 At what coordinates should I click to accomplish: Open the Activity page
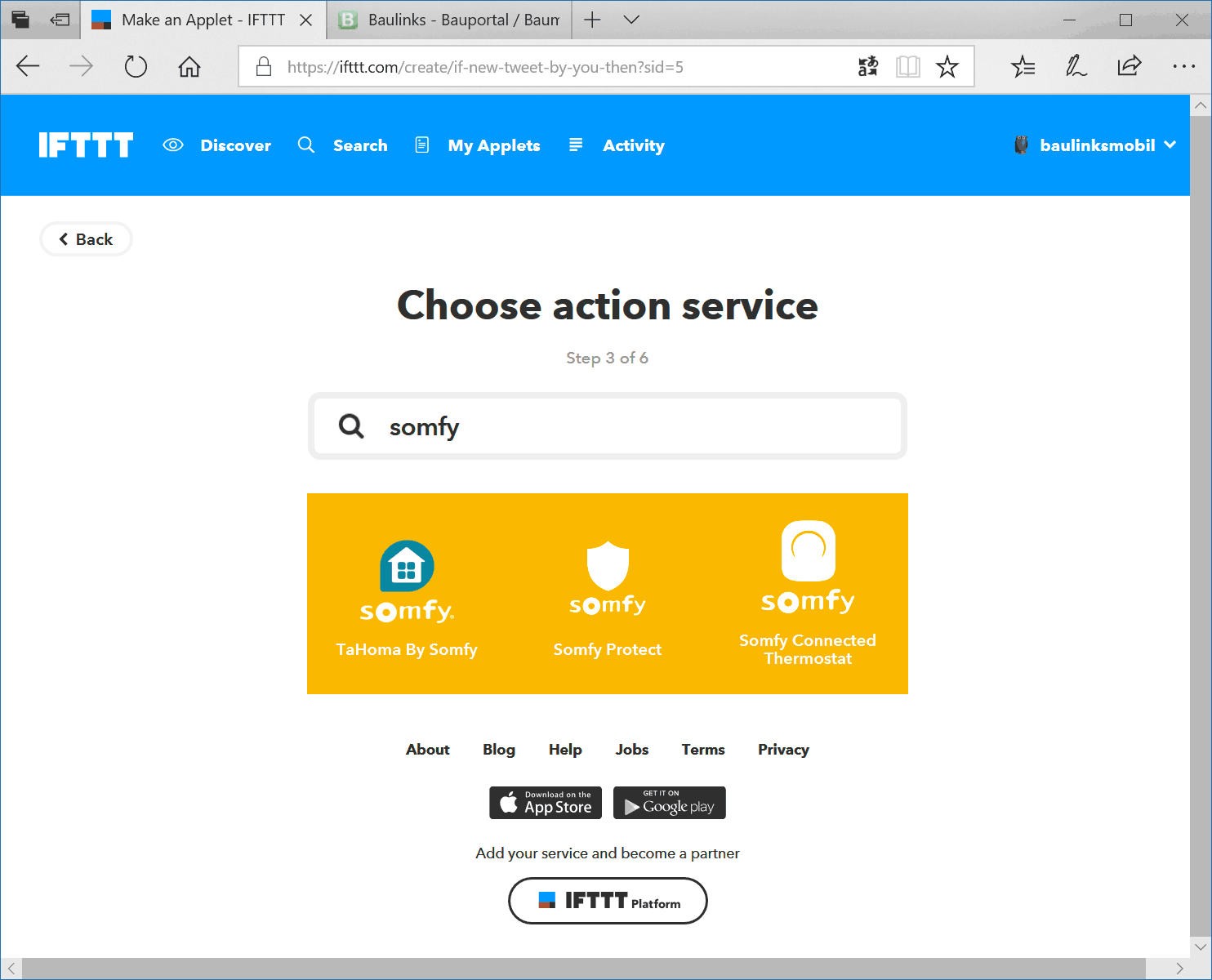click(x=617, y=145)
